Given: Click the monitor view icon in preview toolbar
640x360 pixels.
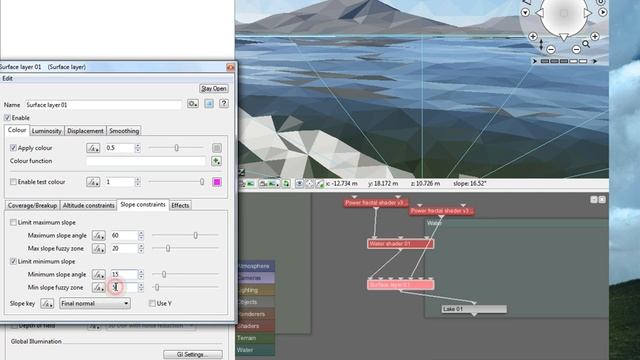Looking at the screenshot, I should click(x=300, y=184).
